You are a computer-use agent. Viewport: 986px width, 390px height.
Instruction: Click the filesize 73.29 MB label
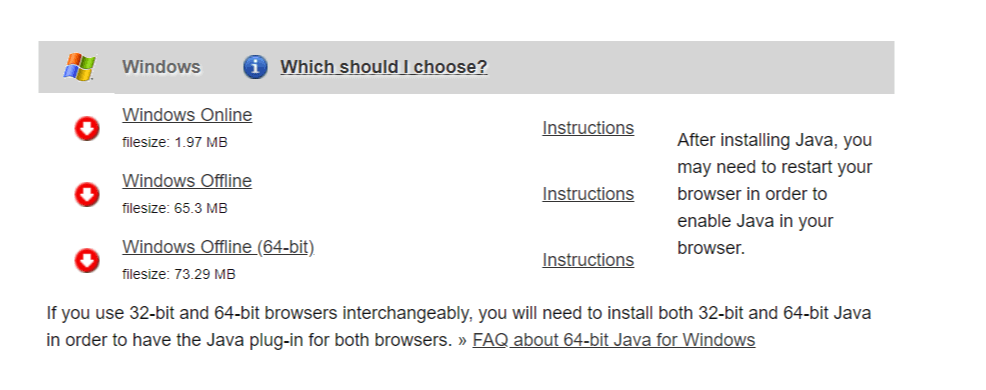[179, 274]
